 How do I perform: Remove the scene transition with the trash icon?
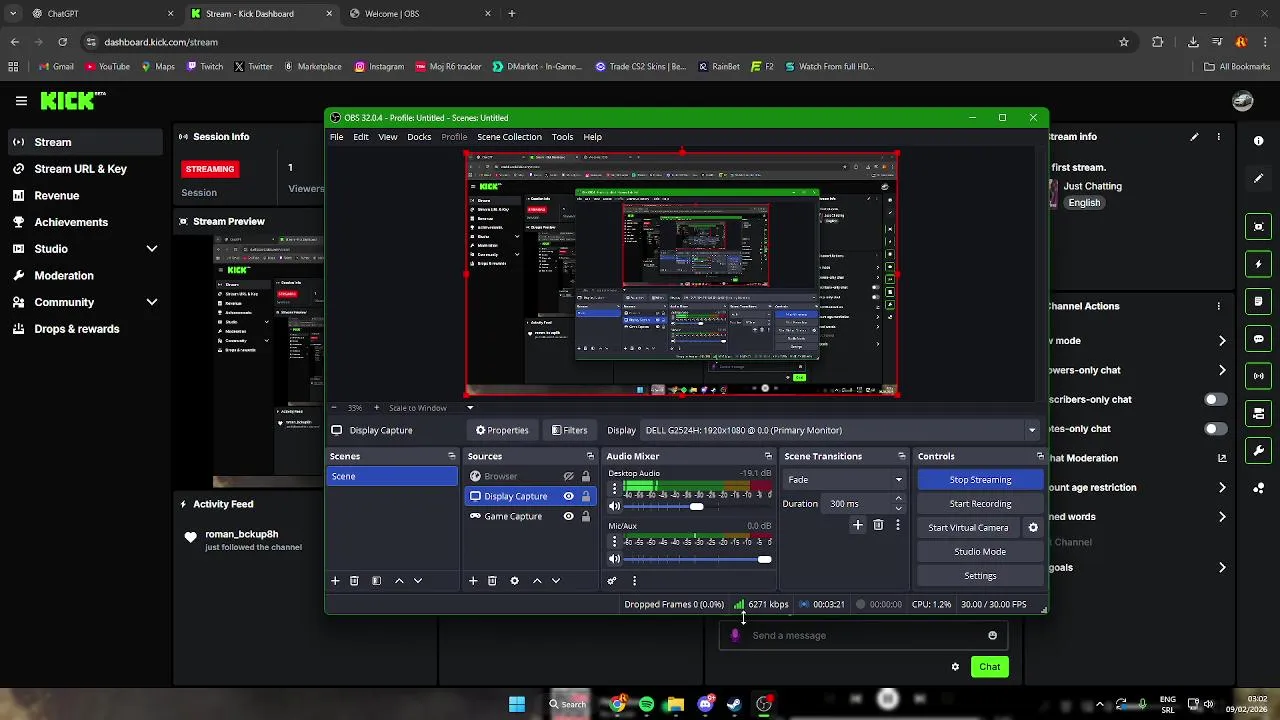(878, 525)
